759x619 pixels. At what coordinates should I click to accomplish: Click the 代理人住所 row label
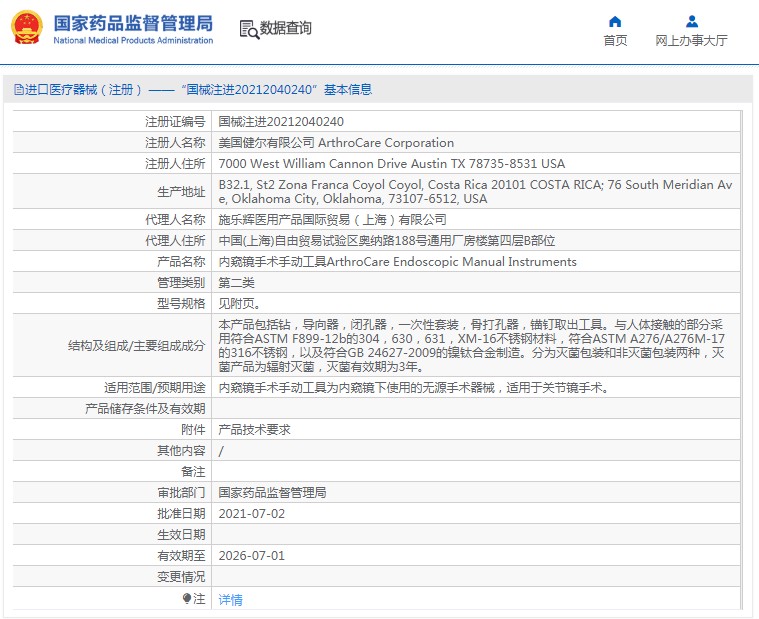(175, 241)
